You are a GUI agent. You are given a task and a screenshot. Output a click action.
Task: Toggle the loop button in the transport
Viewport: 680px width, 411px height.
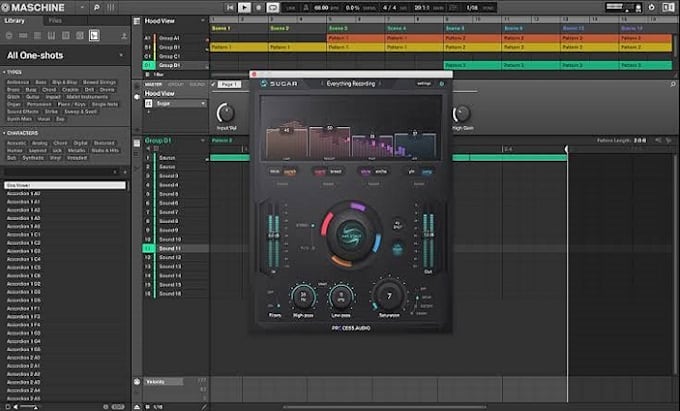pos(273,7)
